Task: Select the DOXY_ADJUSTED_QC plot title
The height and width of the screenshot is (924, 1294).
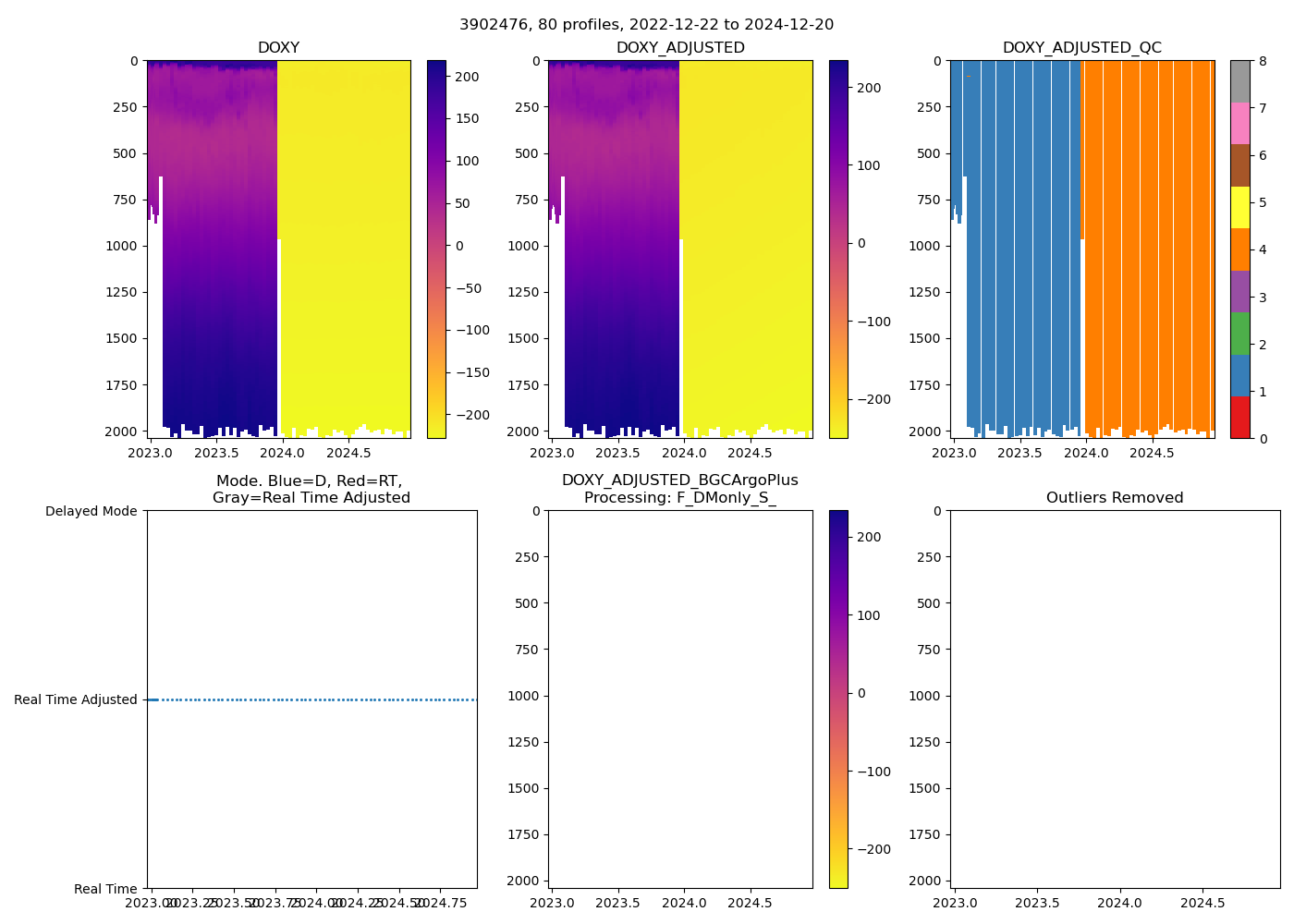Action: click(1081, 48)
